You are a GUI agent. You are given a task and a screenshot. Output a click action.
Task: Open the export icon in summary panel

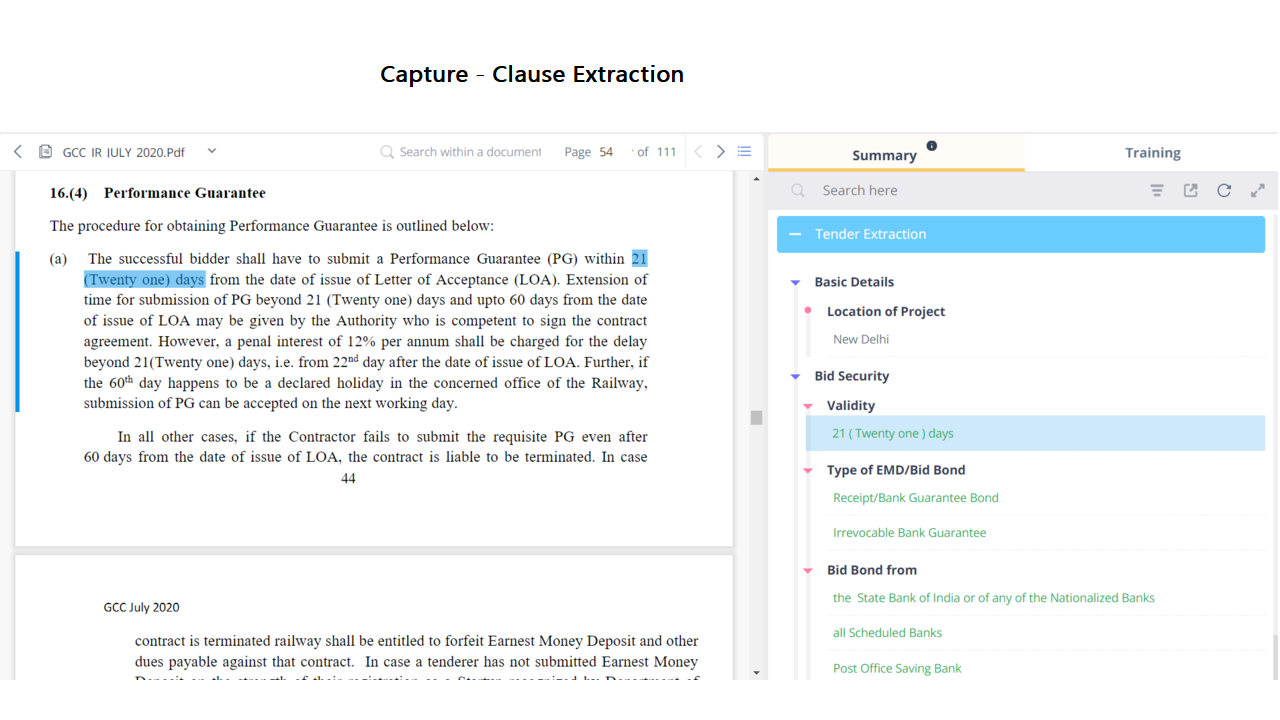pyautogui.click(x=1190, y=190)
